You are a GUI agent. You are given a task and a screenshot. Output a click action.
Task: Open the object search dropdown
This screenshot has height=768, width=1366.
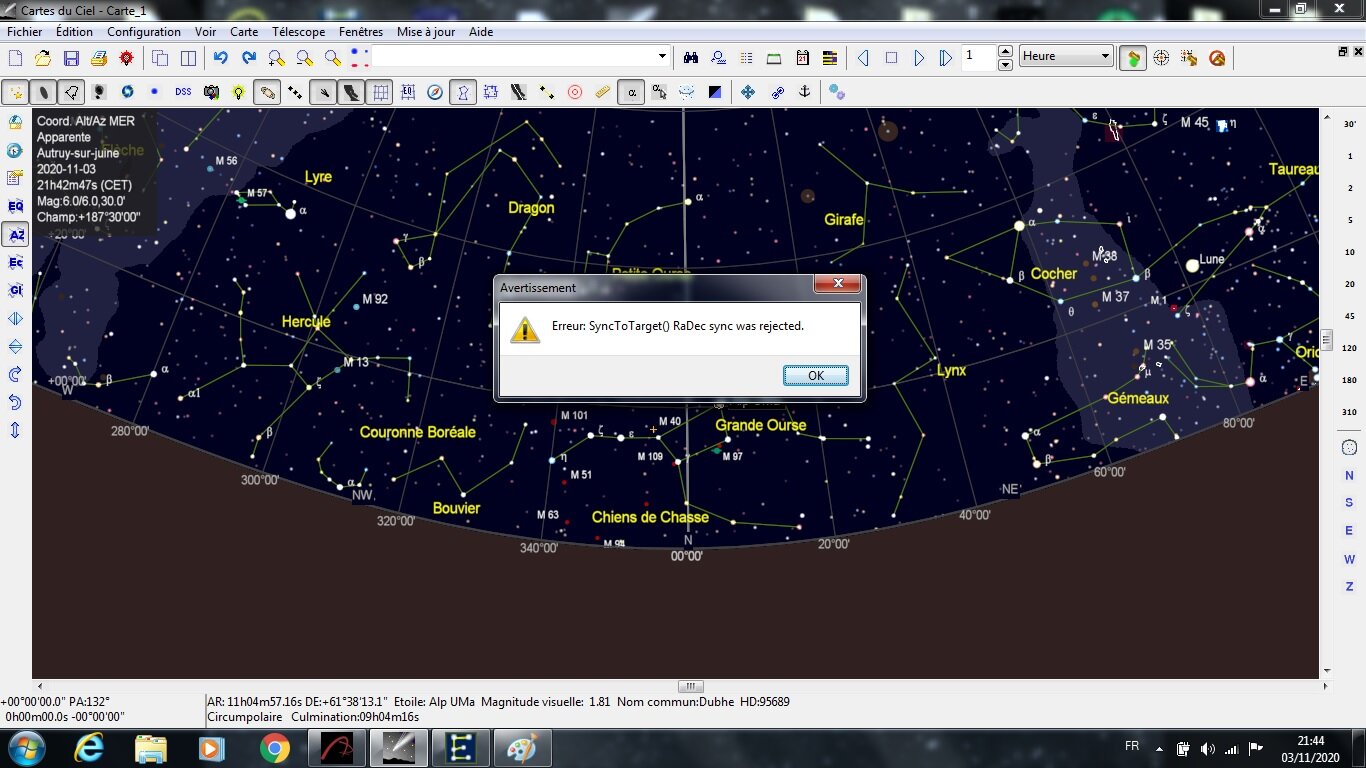662,57
